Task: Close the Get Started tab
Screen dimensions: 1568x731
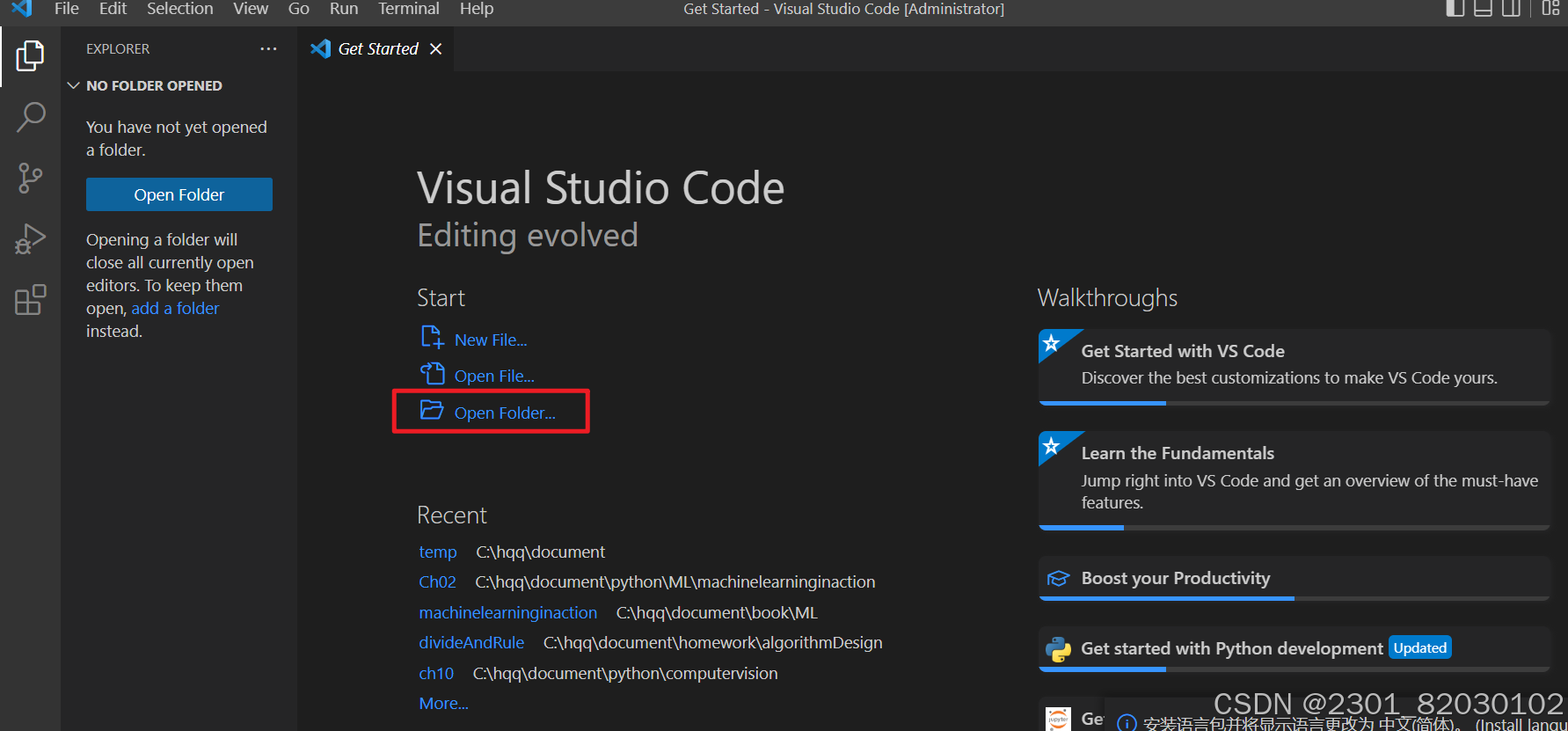Action: point(435,49)
